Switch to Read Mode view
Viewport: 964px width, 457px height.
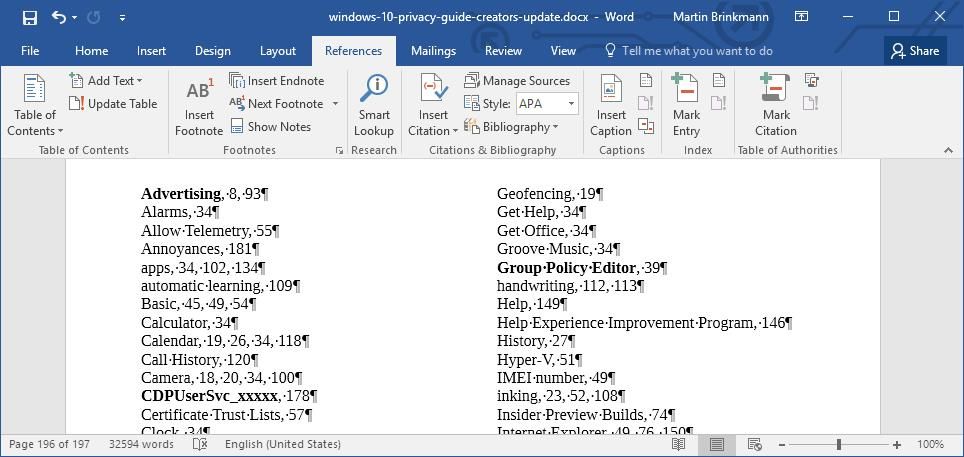[x=679, y=444]
